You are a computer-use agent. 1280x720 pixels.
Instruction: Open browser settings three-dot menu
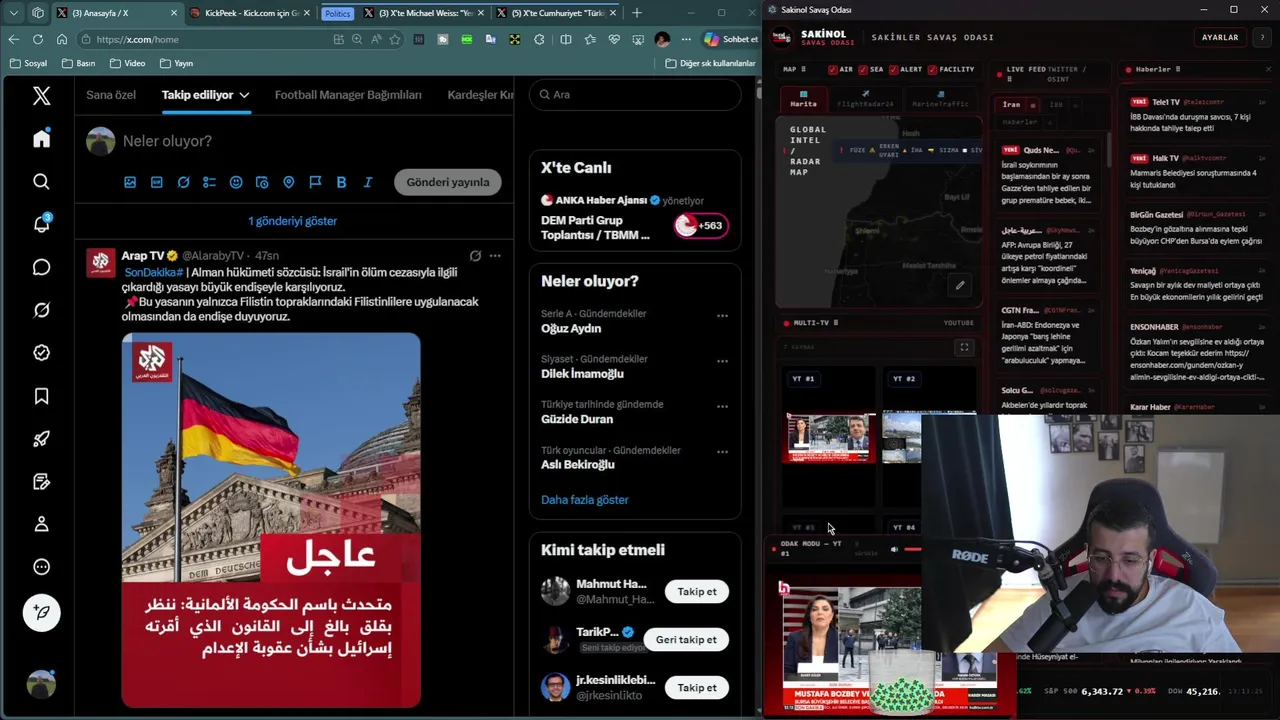click(686, 39)
